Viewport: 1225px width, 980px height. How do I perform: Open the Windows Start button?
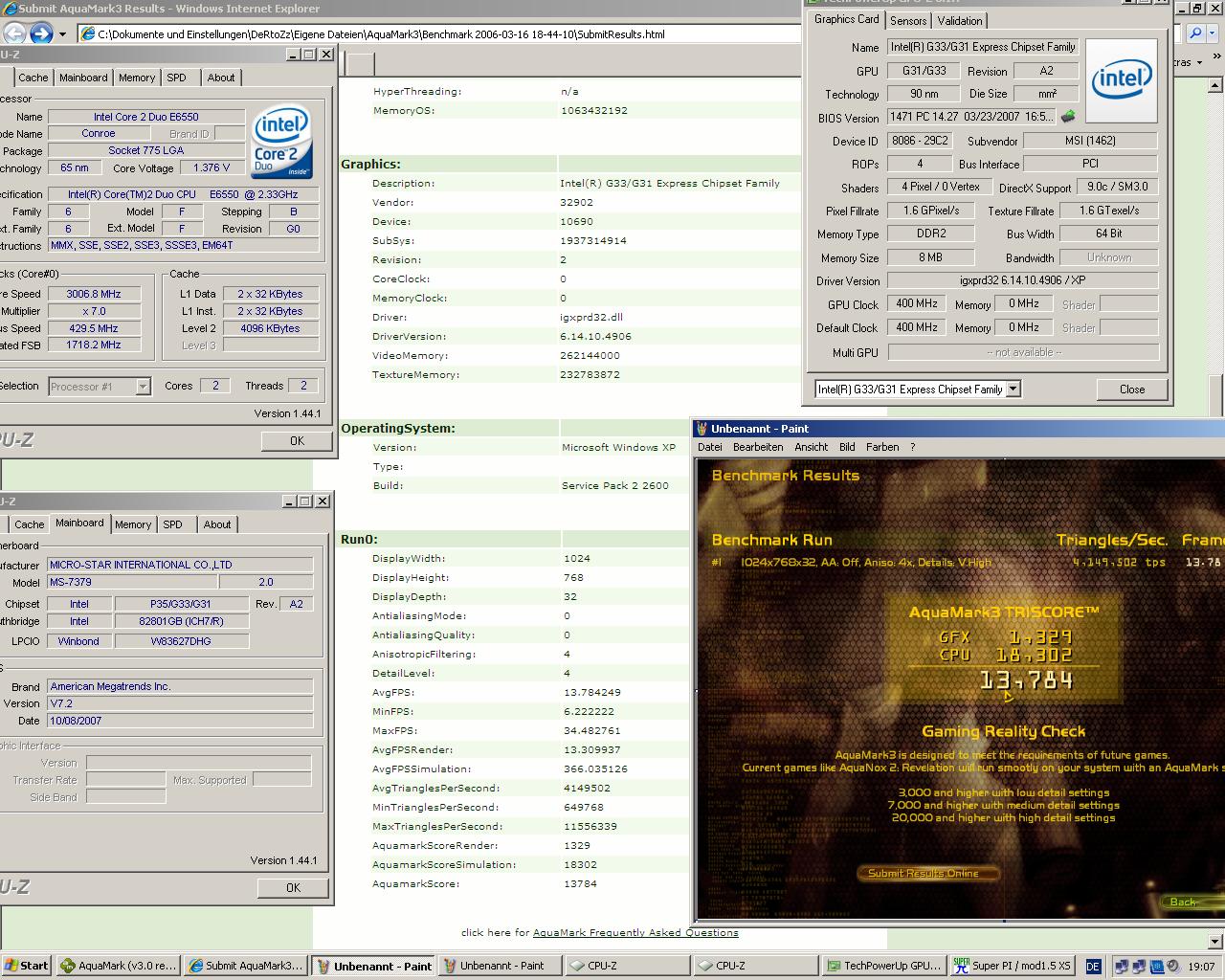27,966
